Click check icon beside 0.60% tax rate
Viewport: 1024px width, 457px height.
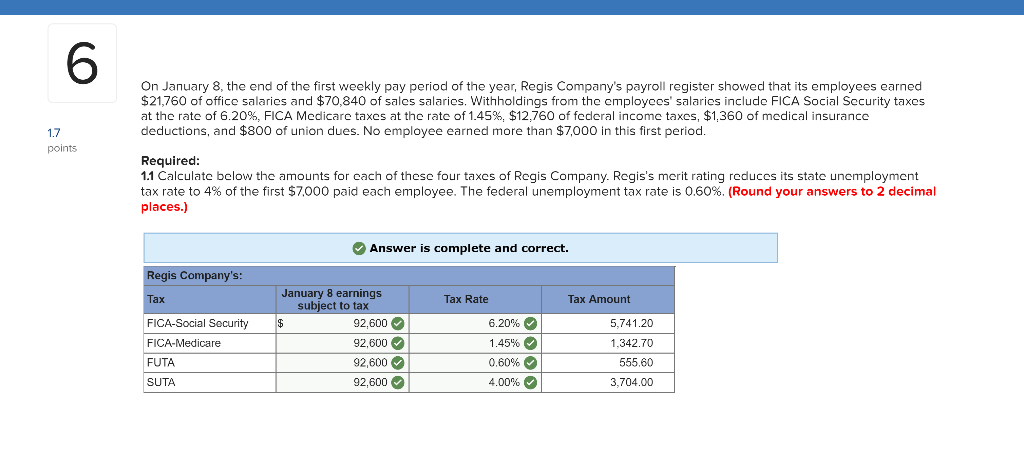pyautogui.click(x=530, y=363)
